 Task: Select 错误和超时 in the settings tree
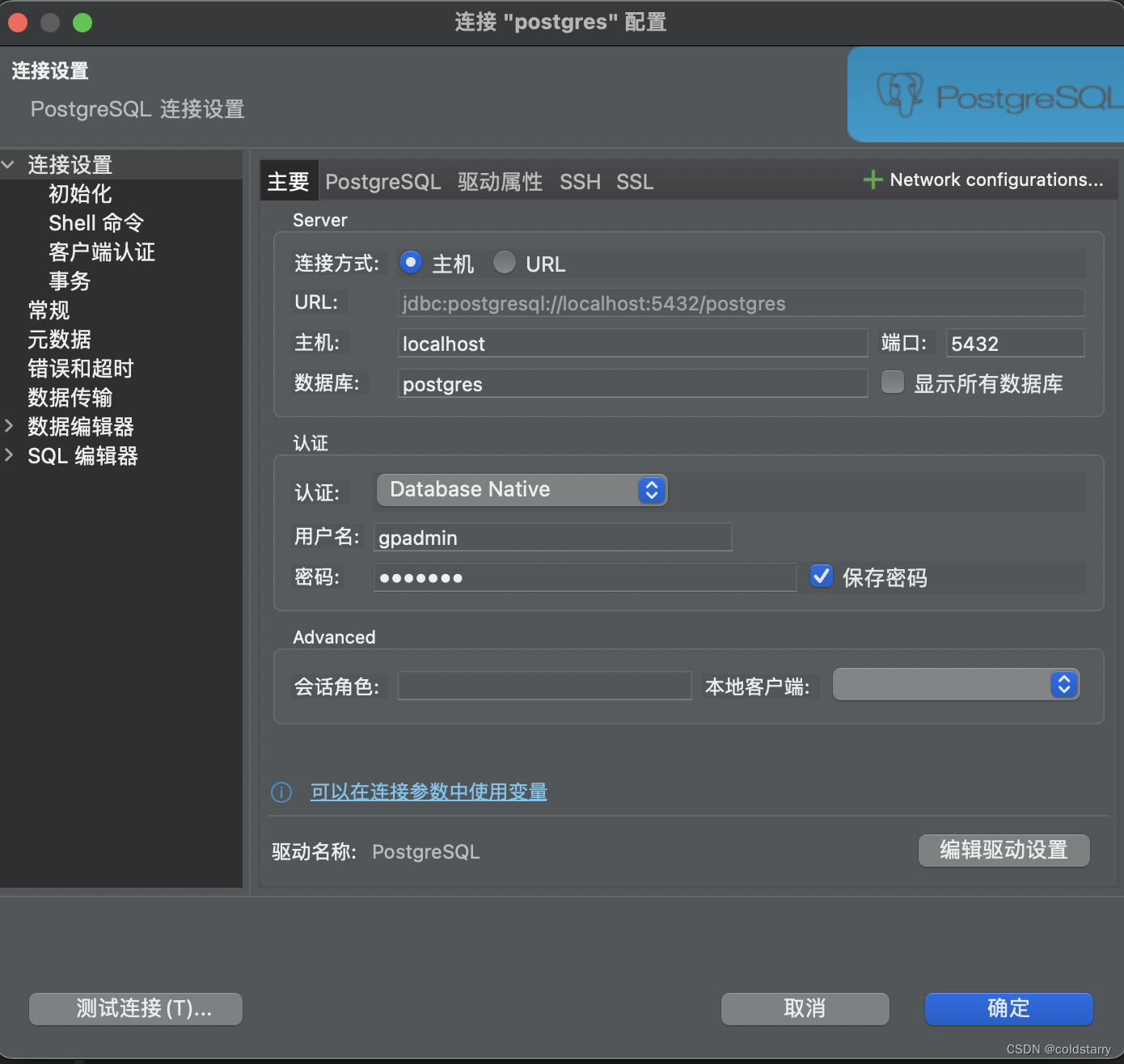pyautogui.click(x=81, y=369)
